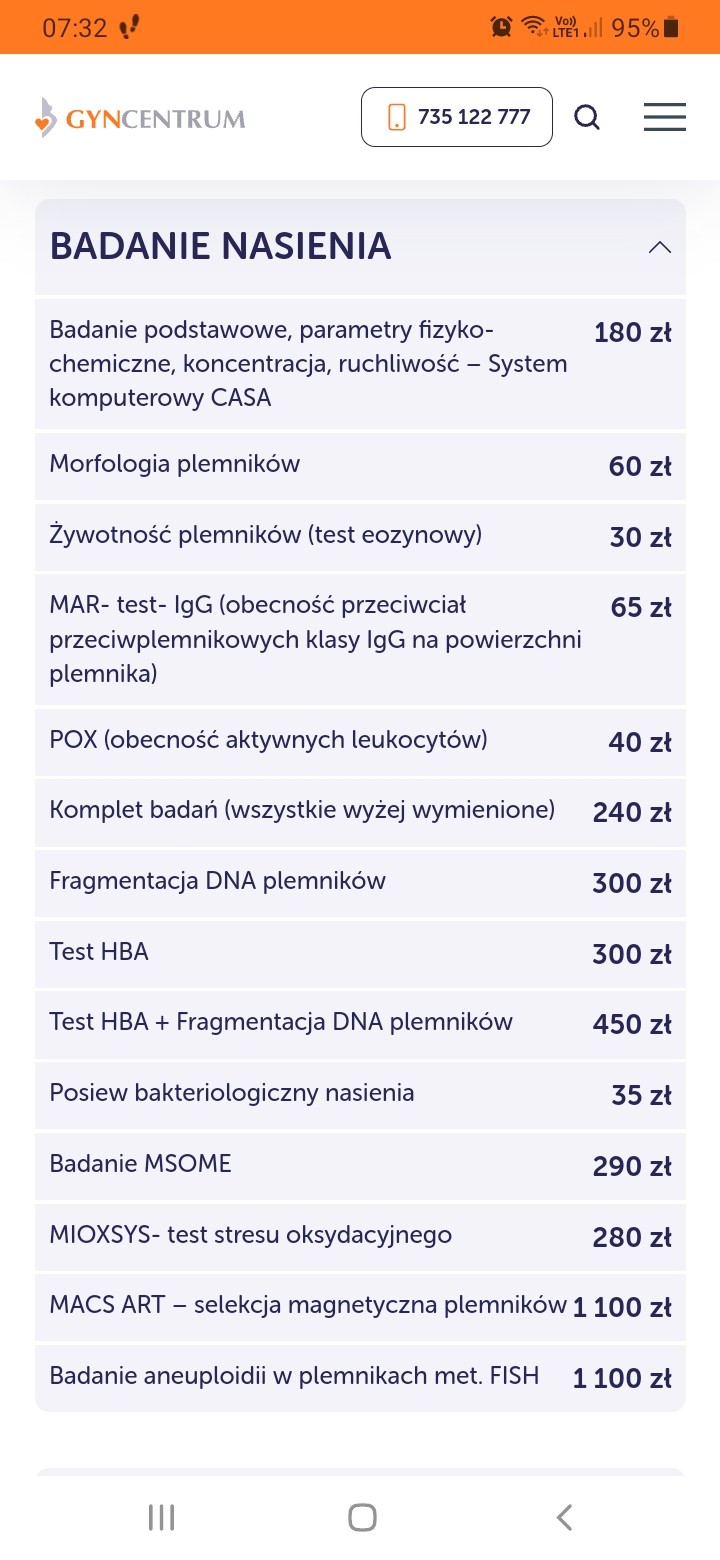Open the search magnifier icon

[x=587, y=118]
